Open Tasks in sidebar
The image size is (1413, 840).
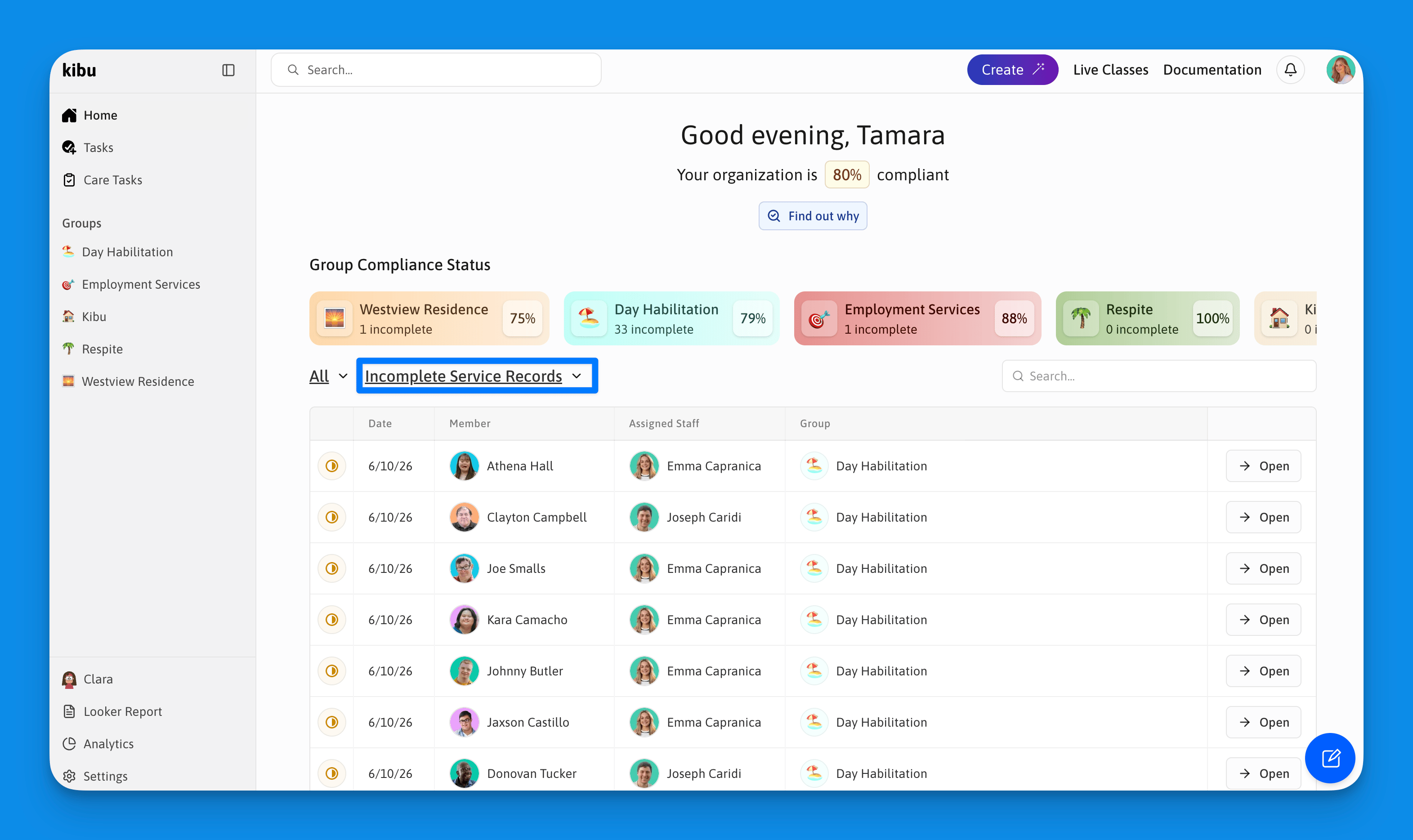pyautogui.click(x=88, y=147)
